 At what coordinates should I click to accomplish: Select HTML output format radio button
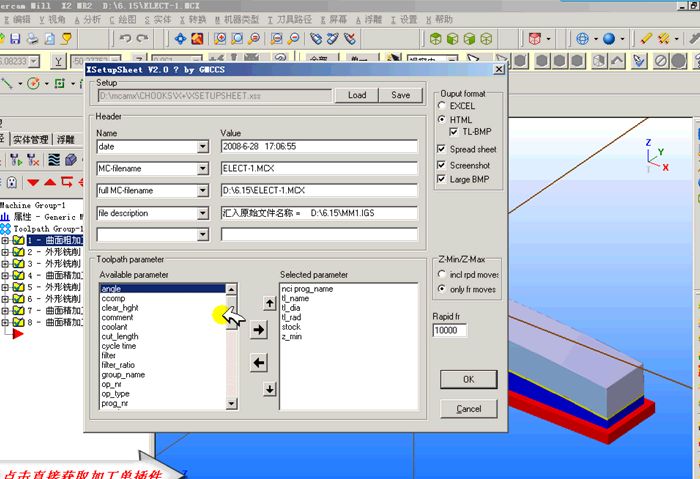tap(442, 119)
